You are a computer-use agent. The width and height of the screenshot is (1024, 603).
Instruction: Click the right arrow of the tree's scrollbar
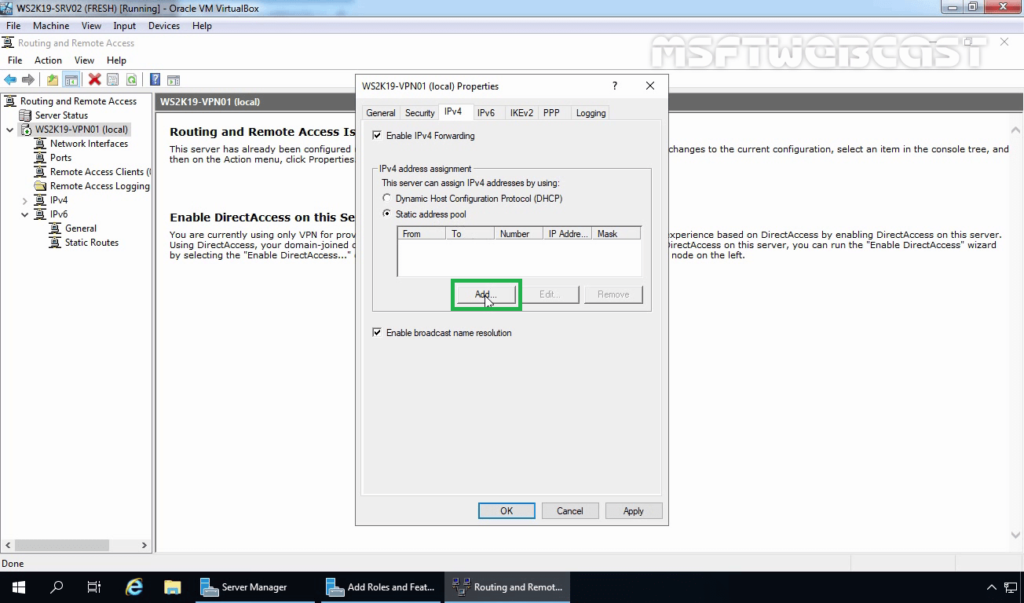(144, 545)
